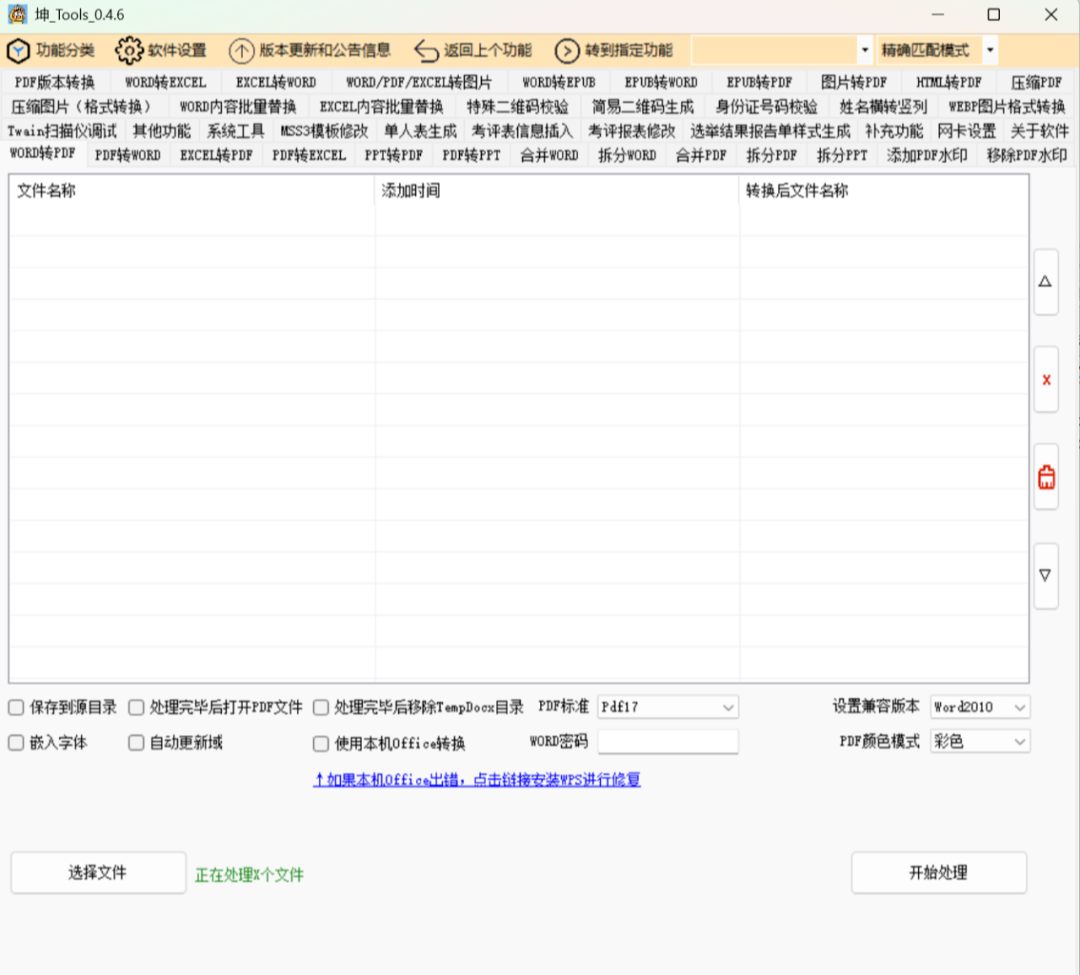Remove selected file with red X button
Viewport: 1080px width, 975px height.
coord(1046,379)
